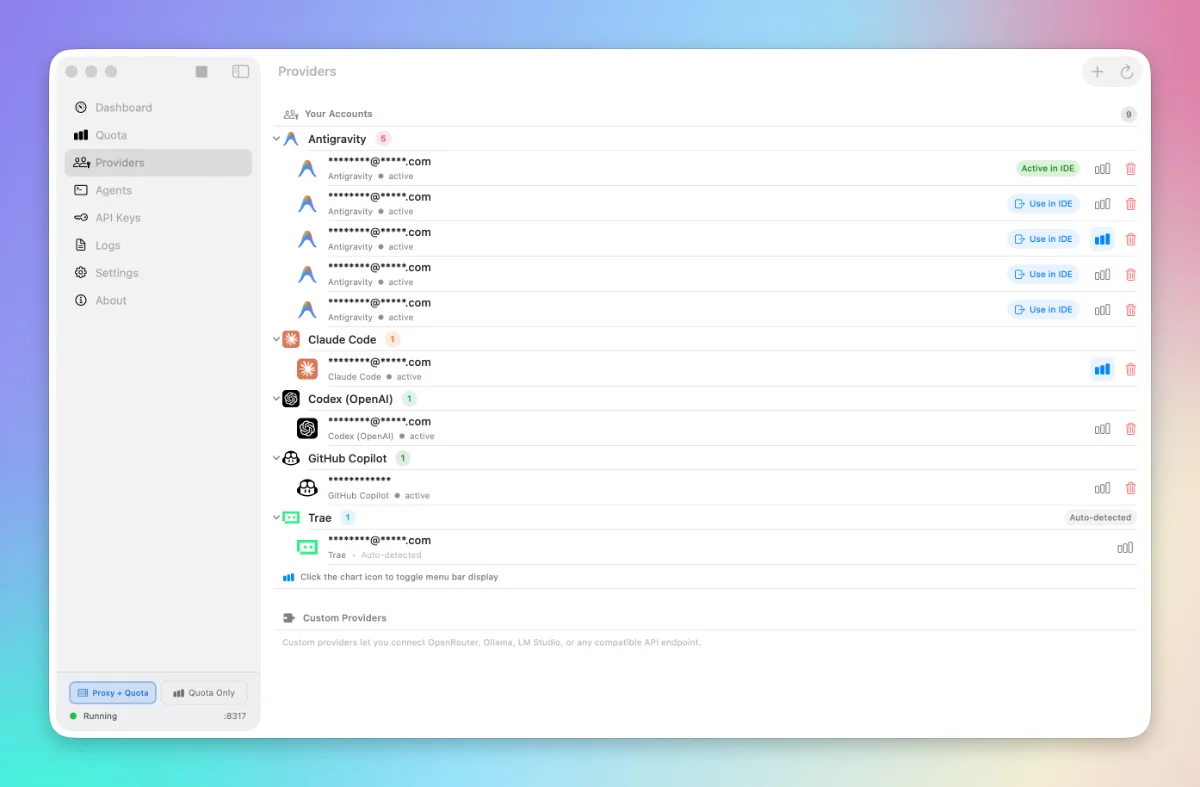Click the total accounts badge showing 9
Screen dimensions: 1200x787
click(1129, 114)
